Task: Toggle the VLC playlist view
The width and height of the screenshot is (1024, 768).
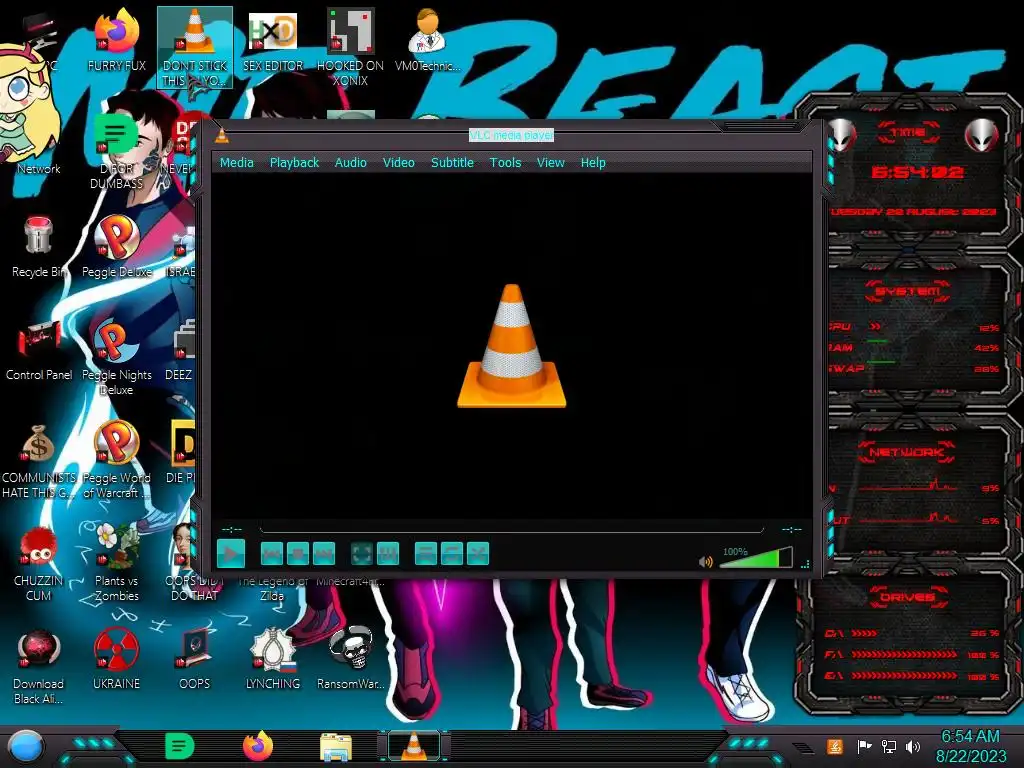Action: pyautogui.click(x=426, y=554)
